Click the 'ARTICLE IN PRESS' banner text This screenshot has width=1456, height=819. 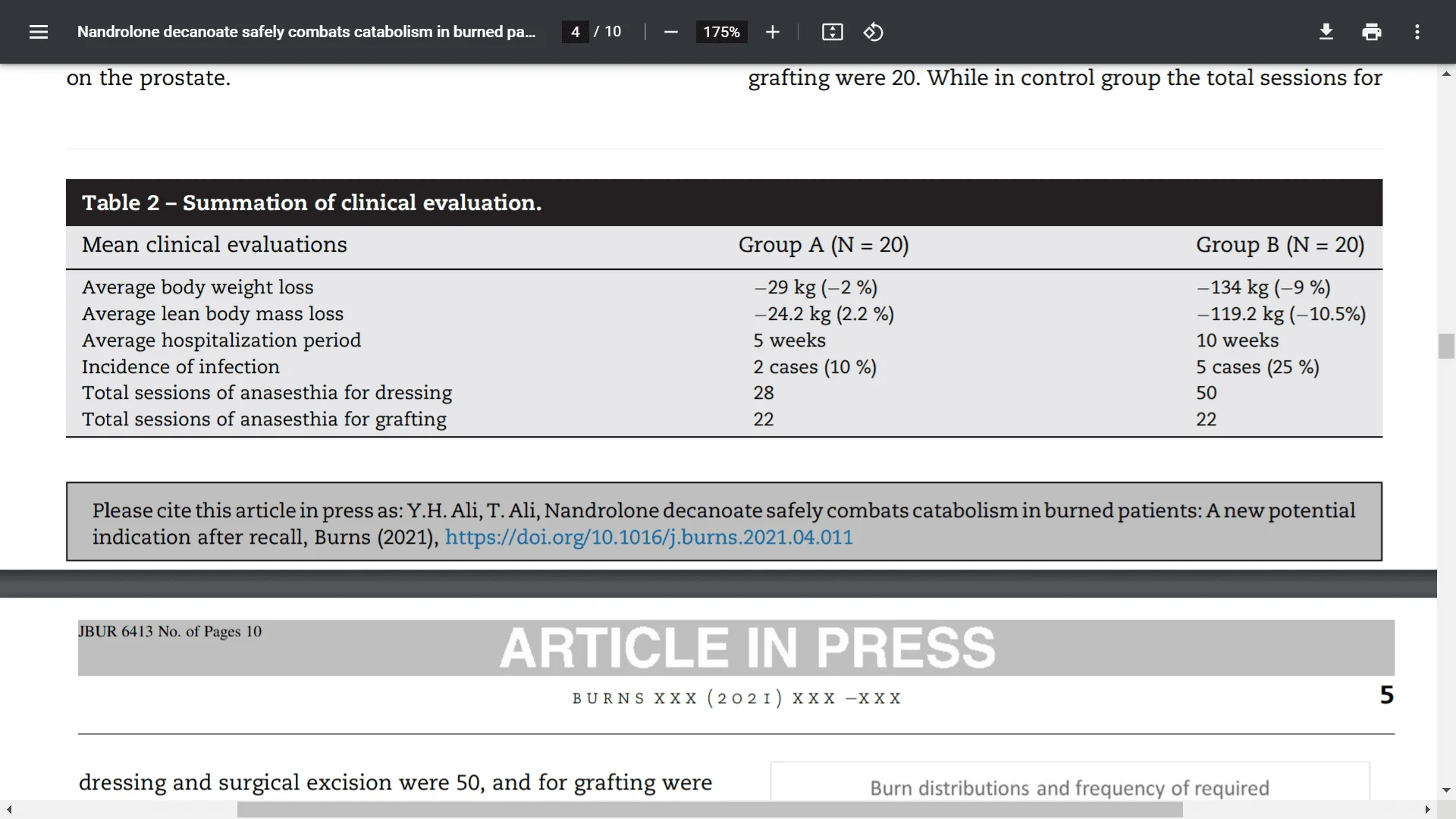click(x=747, y=648)
